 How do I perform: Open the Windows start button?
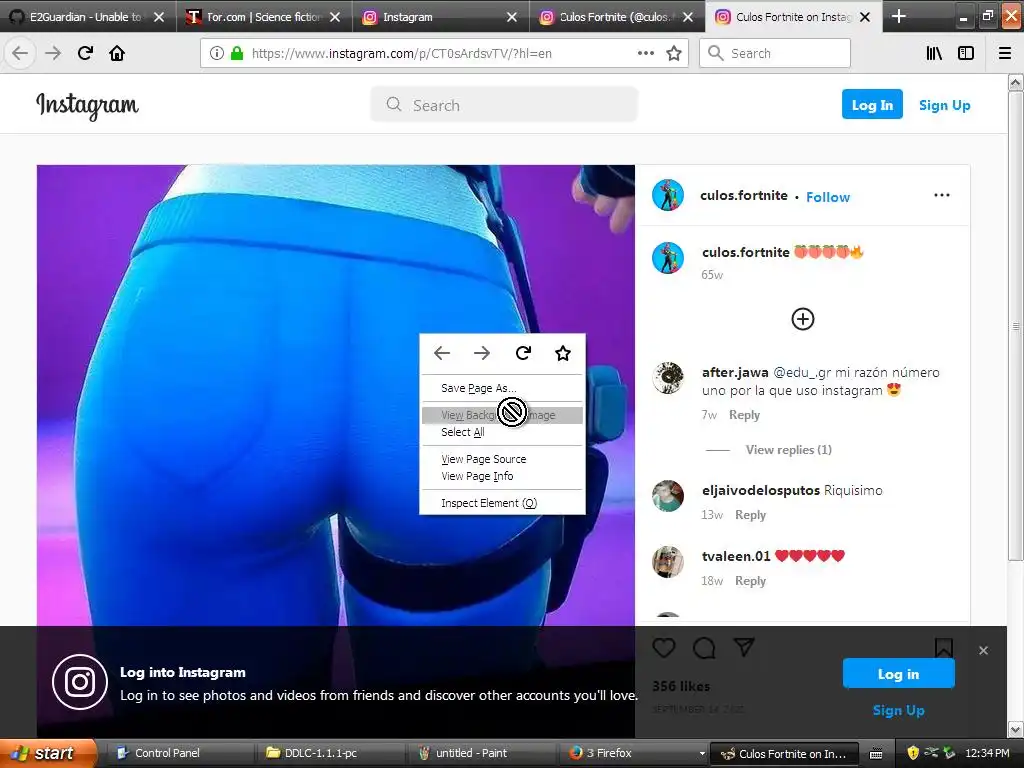pyautogui.click(x=48, y=753)
